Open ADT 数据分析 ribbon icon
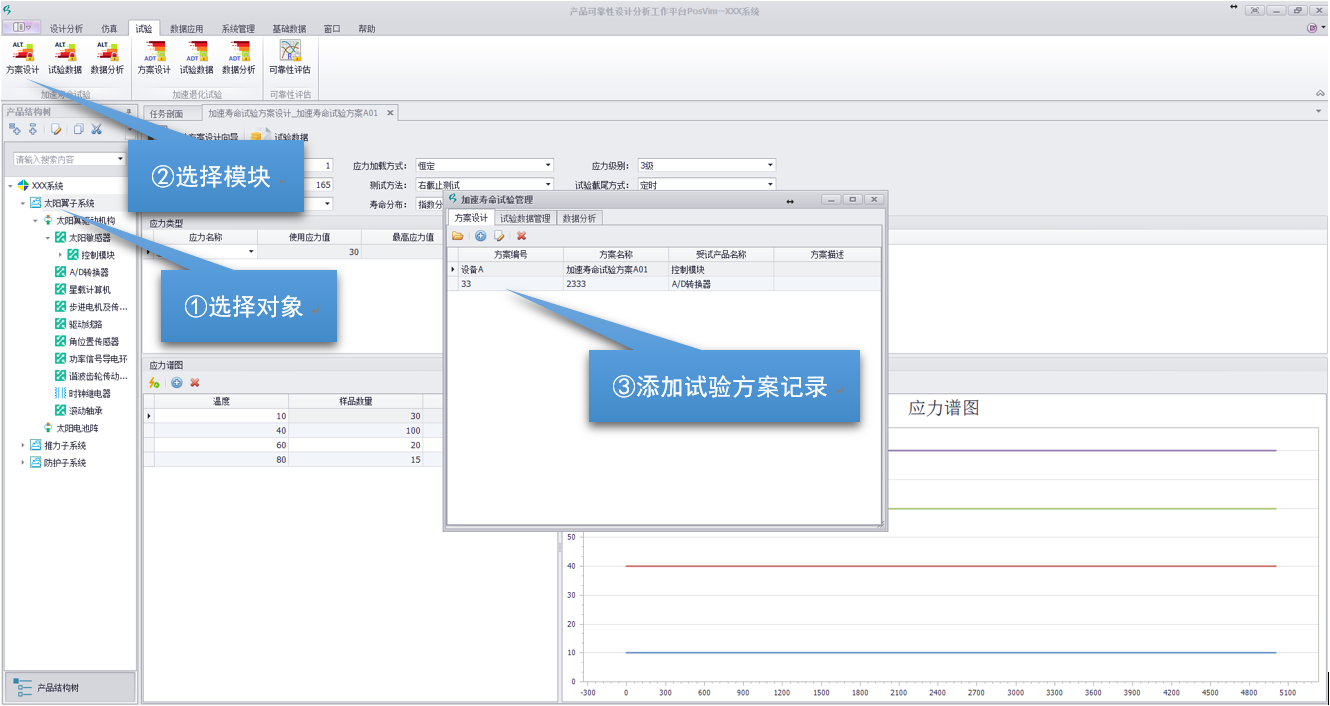The image size is (1330, 706). click(x=238, y=58)
